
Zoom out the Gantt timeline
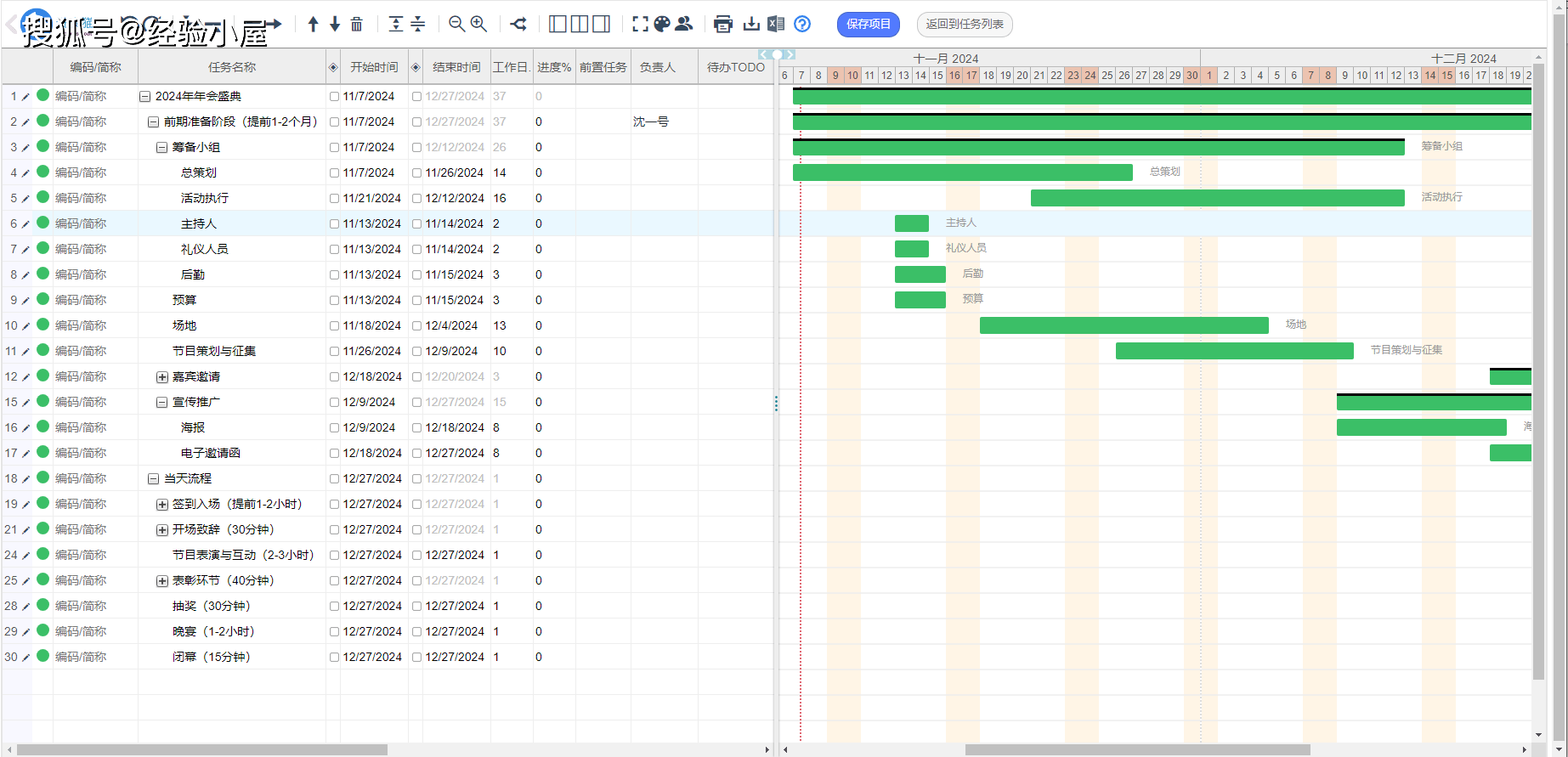click(456, 25)
